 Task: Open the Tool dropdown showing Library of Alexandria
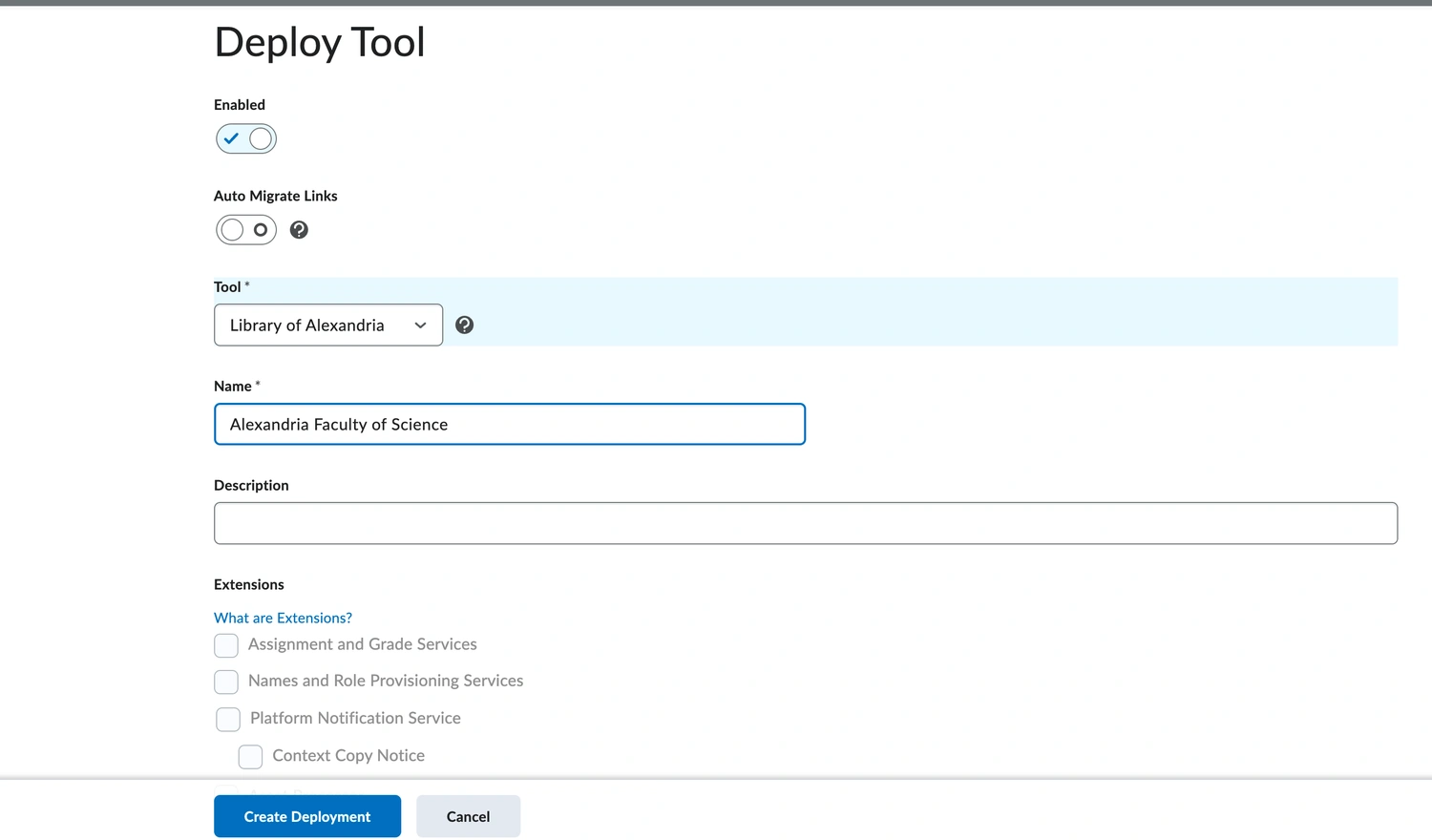[x=328, y=325]
